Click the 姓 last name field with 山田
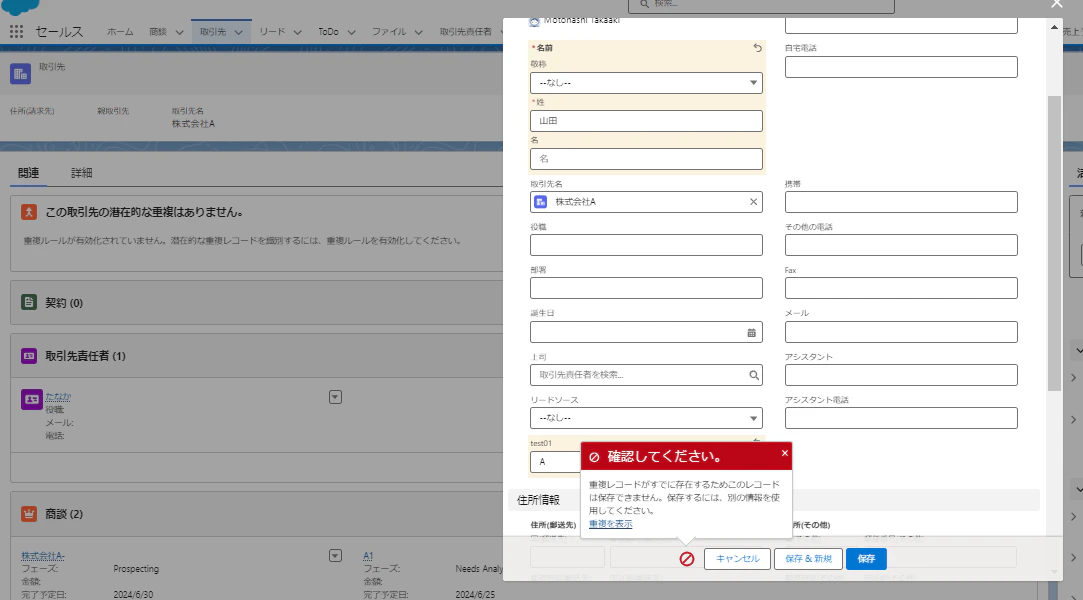Image resolution: width=1083 pixels, height=600 pixels. coord(646,121)
